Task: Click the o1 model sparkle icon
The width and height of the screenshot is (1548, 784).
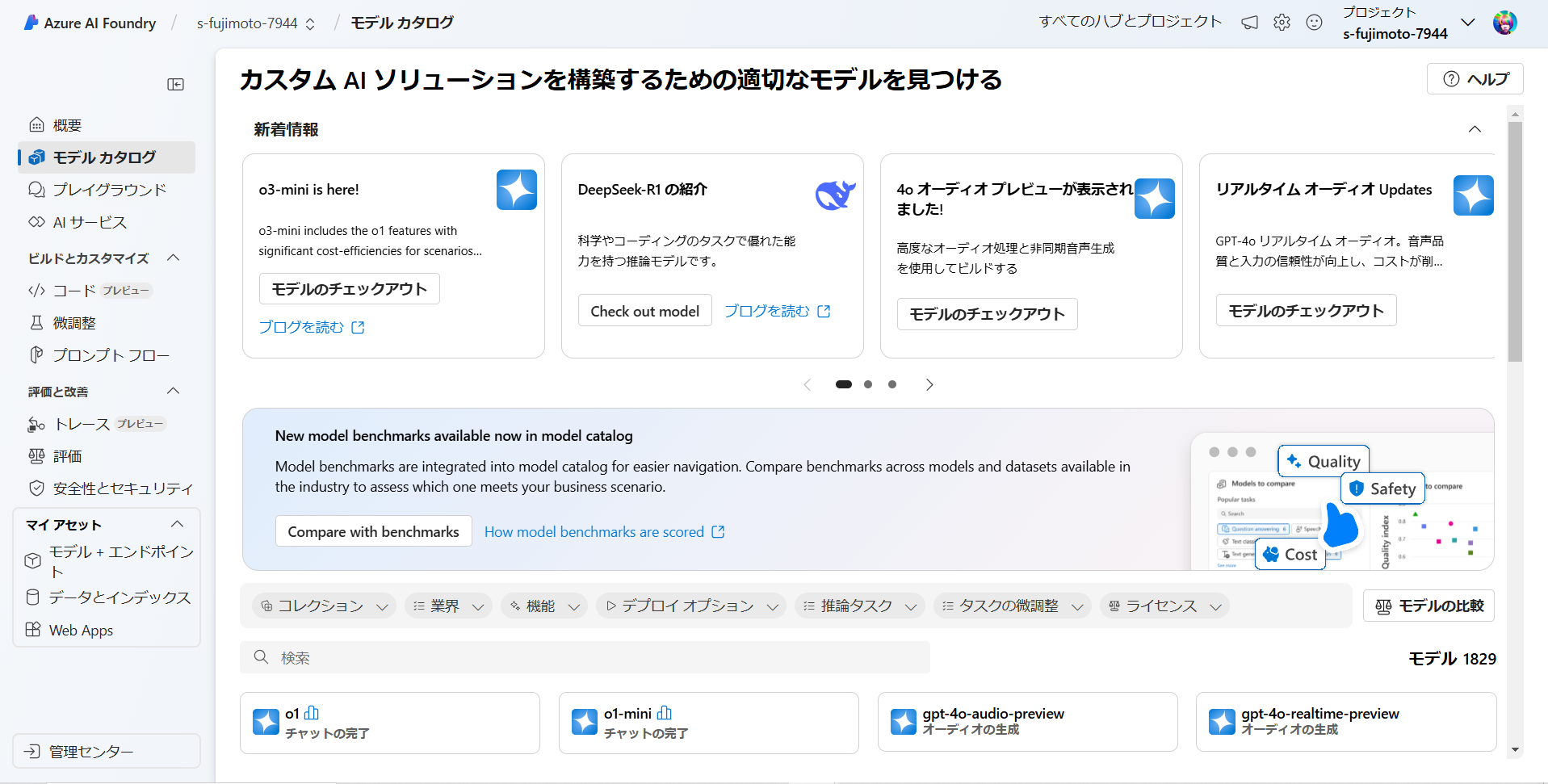Action: [x=266, y=721]
